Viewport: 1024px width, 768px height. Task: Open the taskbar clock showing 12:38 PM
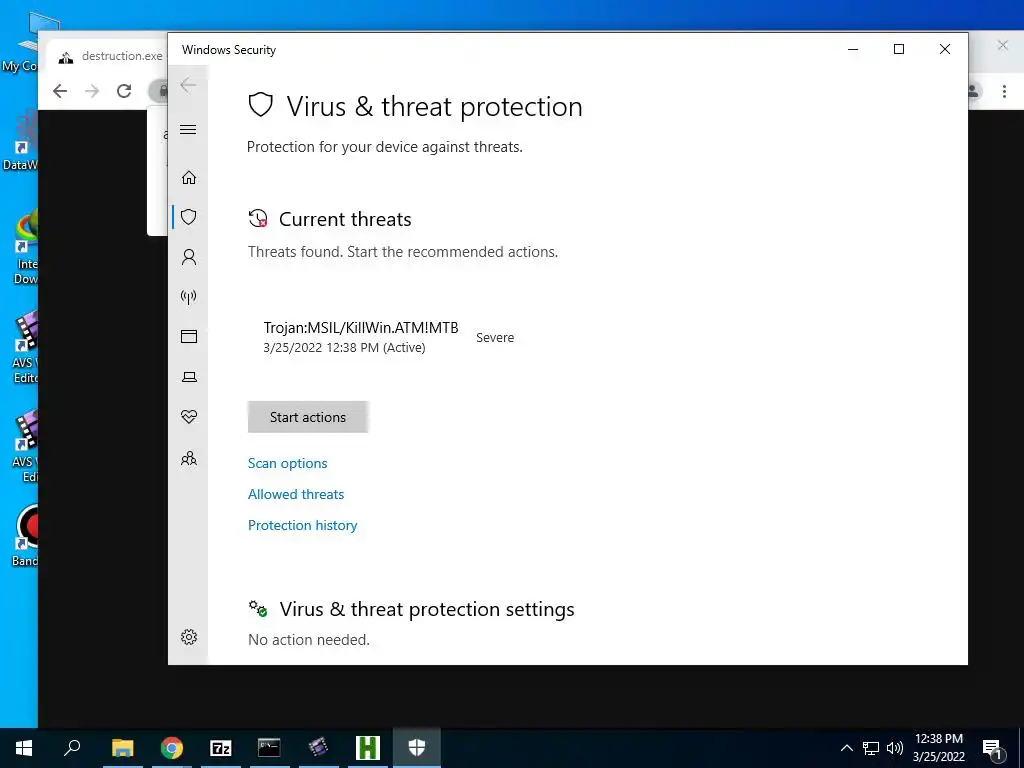tap(938, 748)
